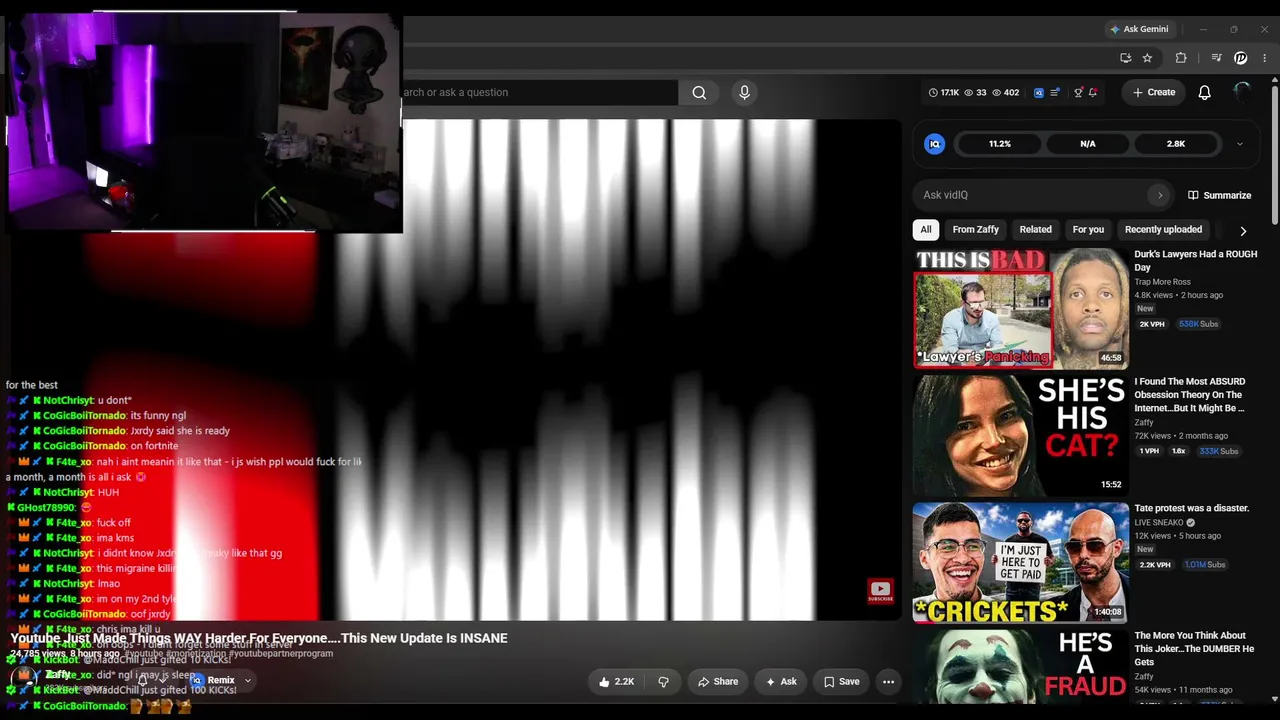This screenshot has width=1280, height=720.
Task: Open more actions three-dot menu under video
Action: (888, 682)
